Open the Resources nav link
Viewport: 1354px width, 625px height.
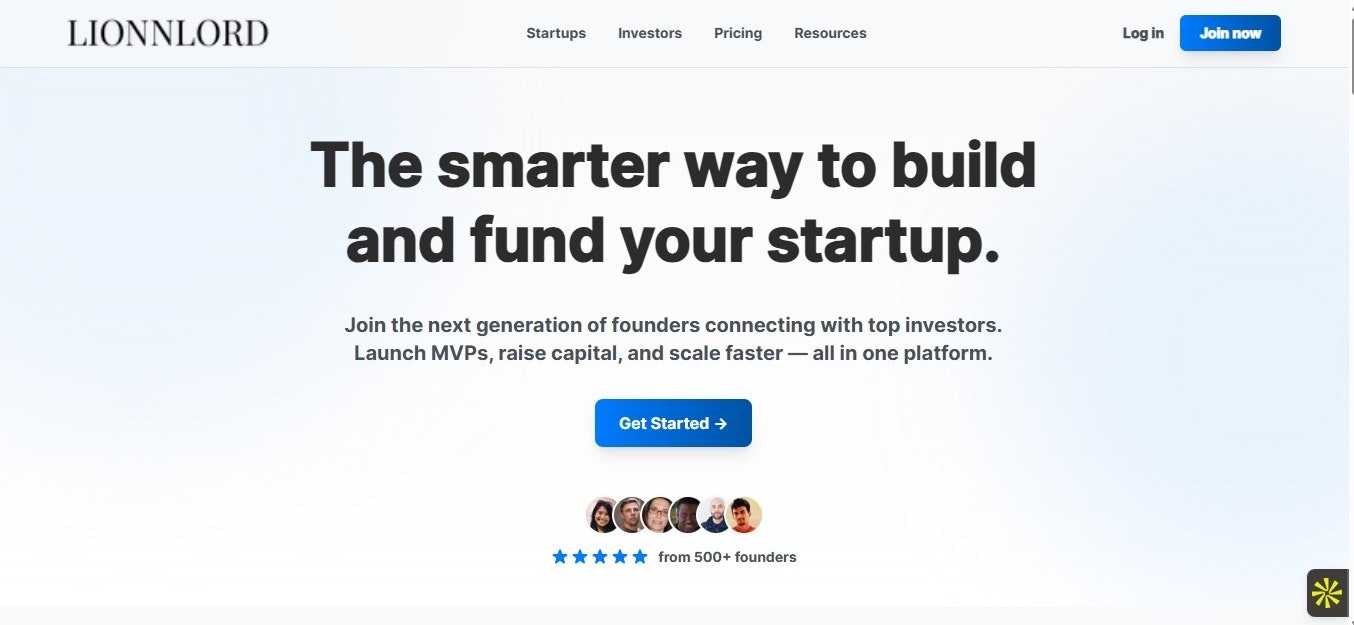(830, 33)
